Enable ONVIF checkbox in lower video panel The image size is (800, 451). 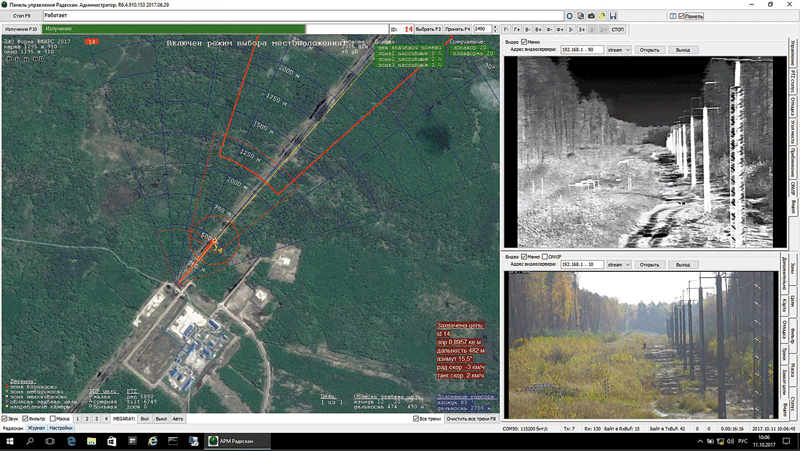point(545,257)
